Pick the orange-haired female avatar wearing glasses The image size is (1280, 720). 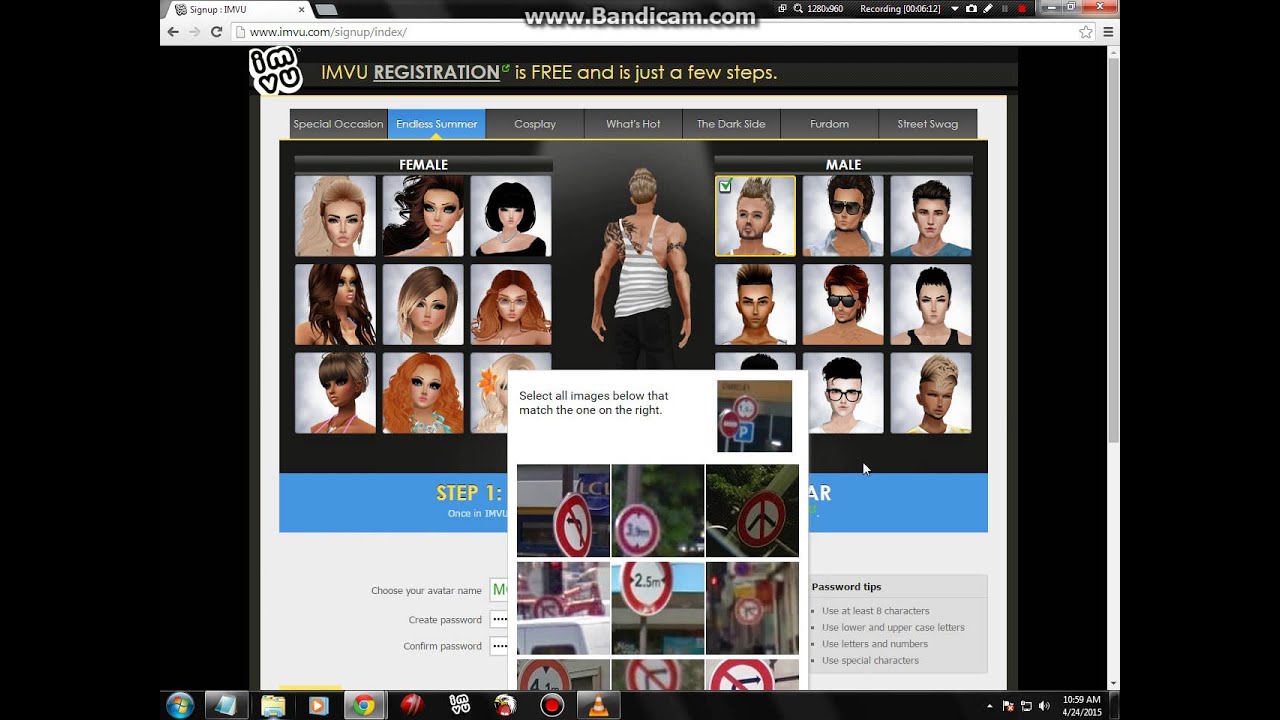(x=511, y=304)
